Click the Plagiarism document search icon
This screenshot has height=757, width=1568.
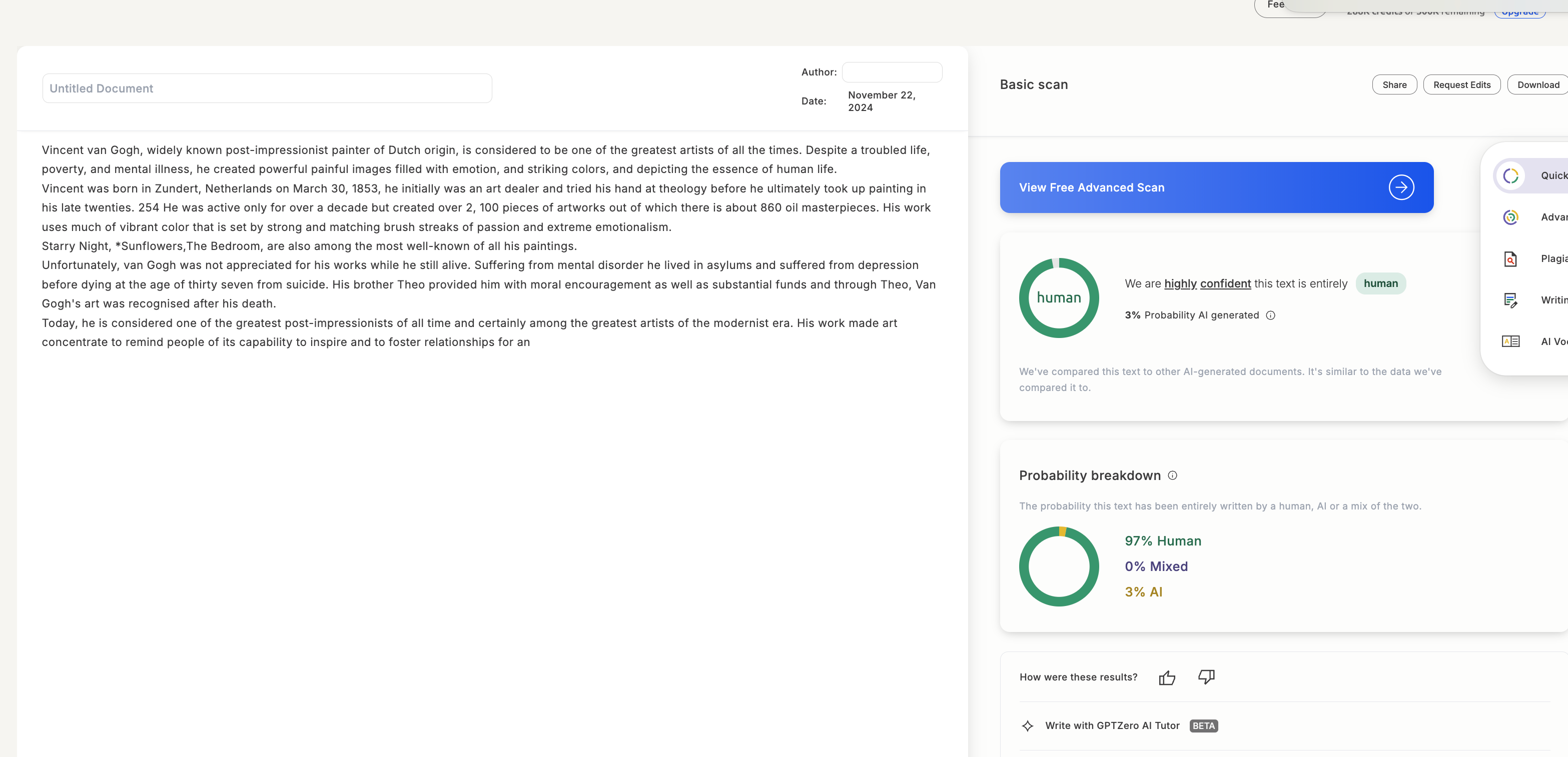click(1510, 258)
